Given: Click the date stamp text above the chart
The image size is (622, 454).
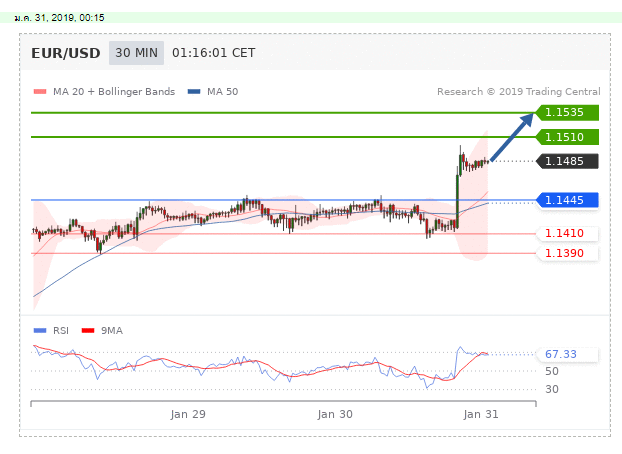Looking at the screenshot, I should 60,18.
